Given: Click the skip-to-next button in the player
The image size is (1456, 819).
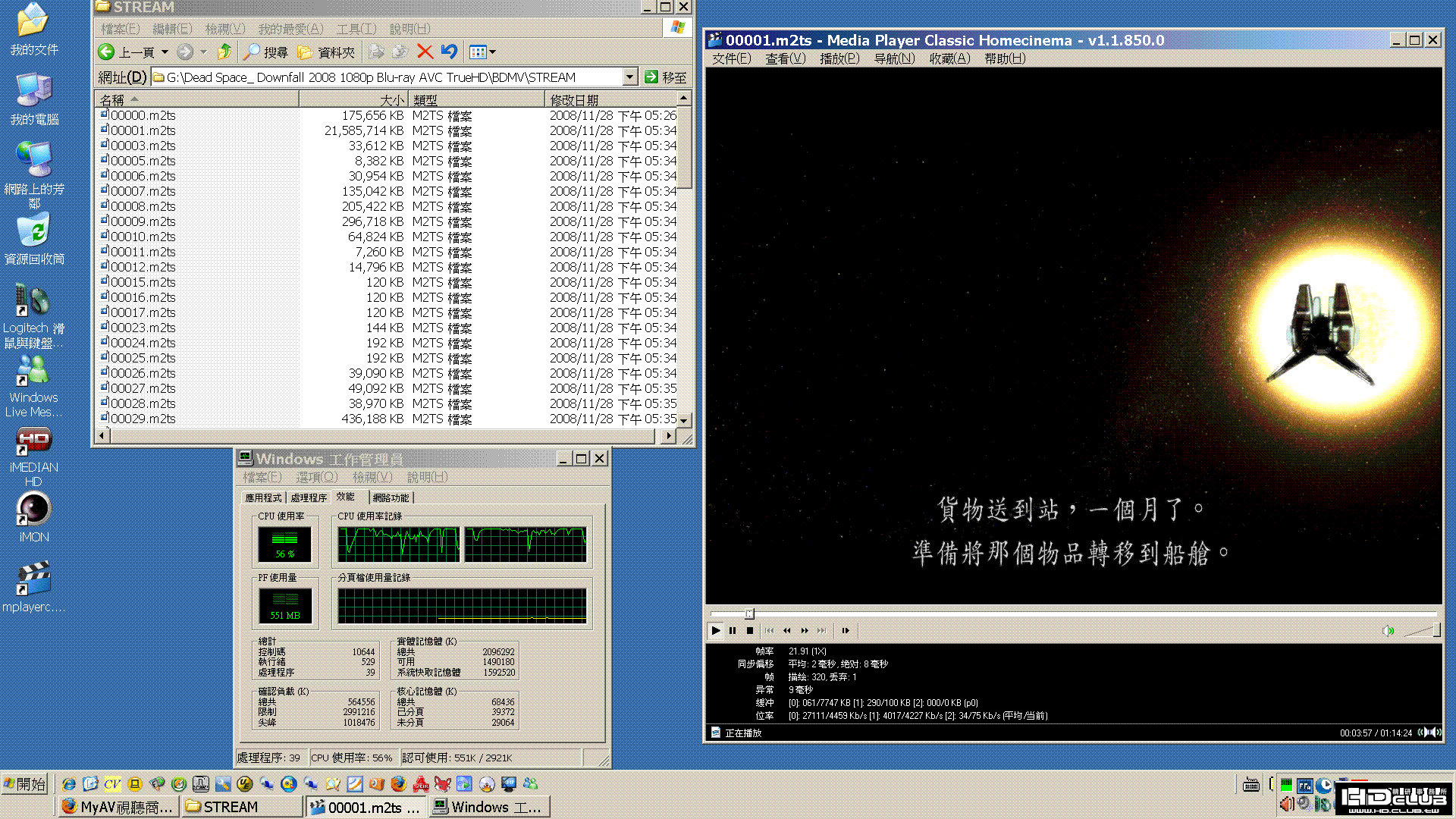Looking at the screenshot, I should coord(822,630).
